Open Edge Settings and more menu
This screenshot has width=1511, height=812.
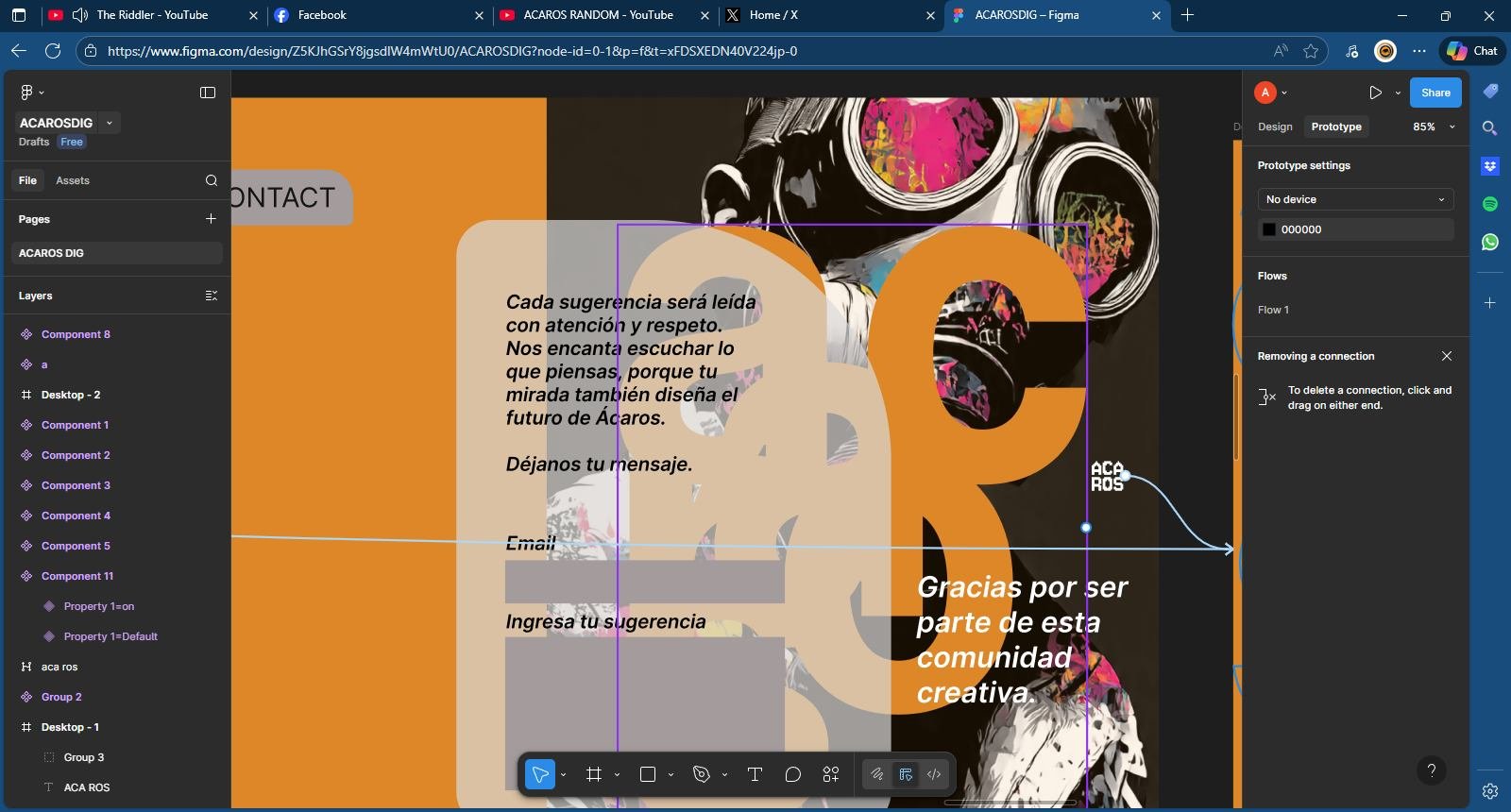click(1419, 51)
